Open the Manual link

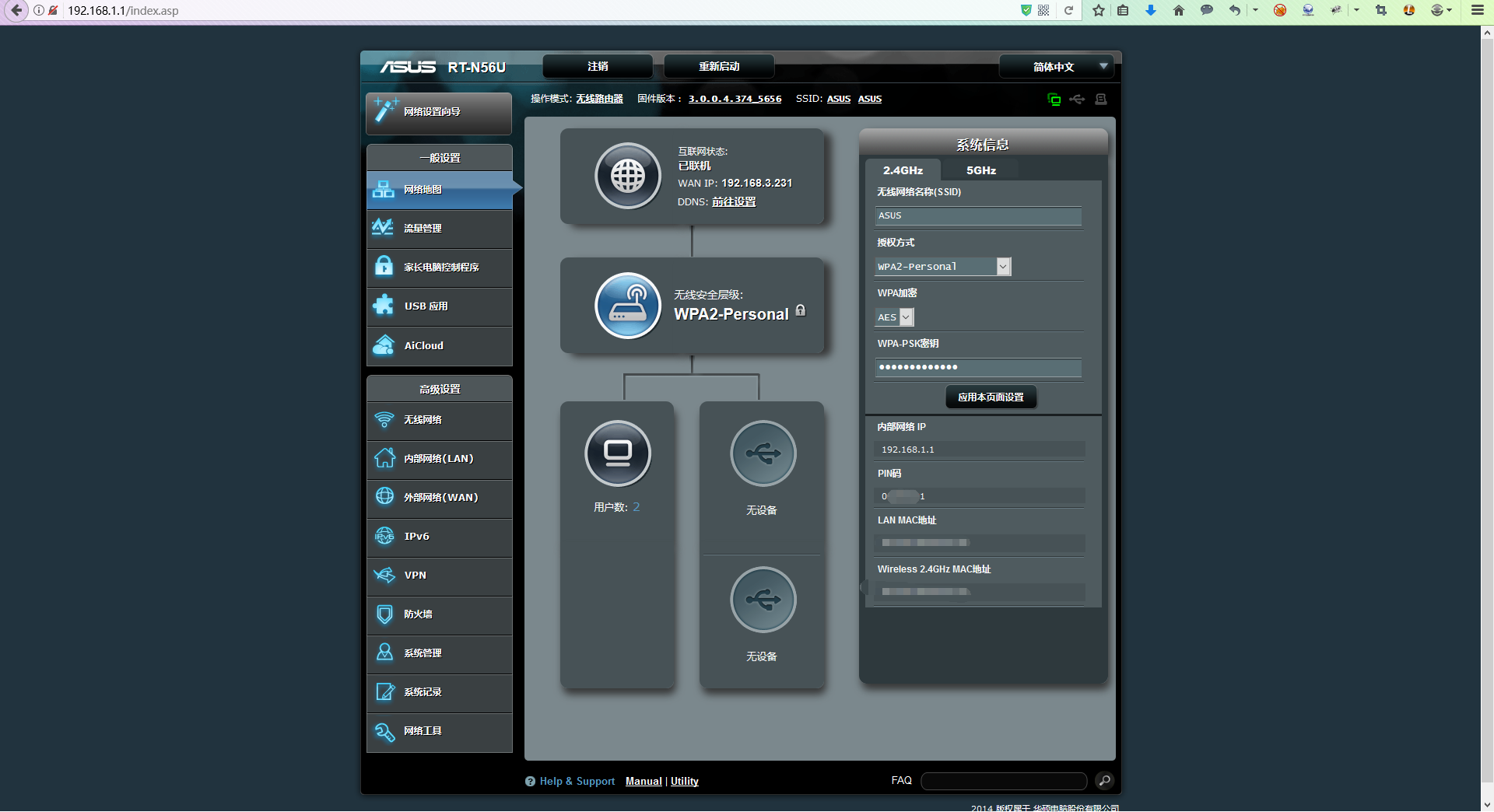(644, 782)
